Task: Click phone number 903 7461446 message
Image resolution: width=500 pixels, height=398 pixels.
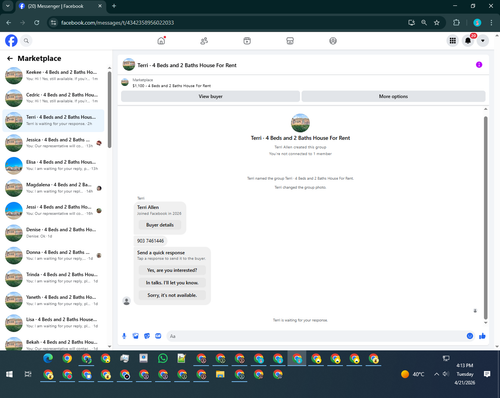Action: pyautogui.click(x=150, y=241)
